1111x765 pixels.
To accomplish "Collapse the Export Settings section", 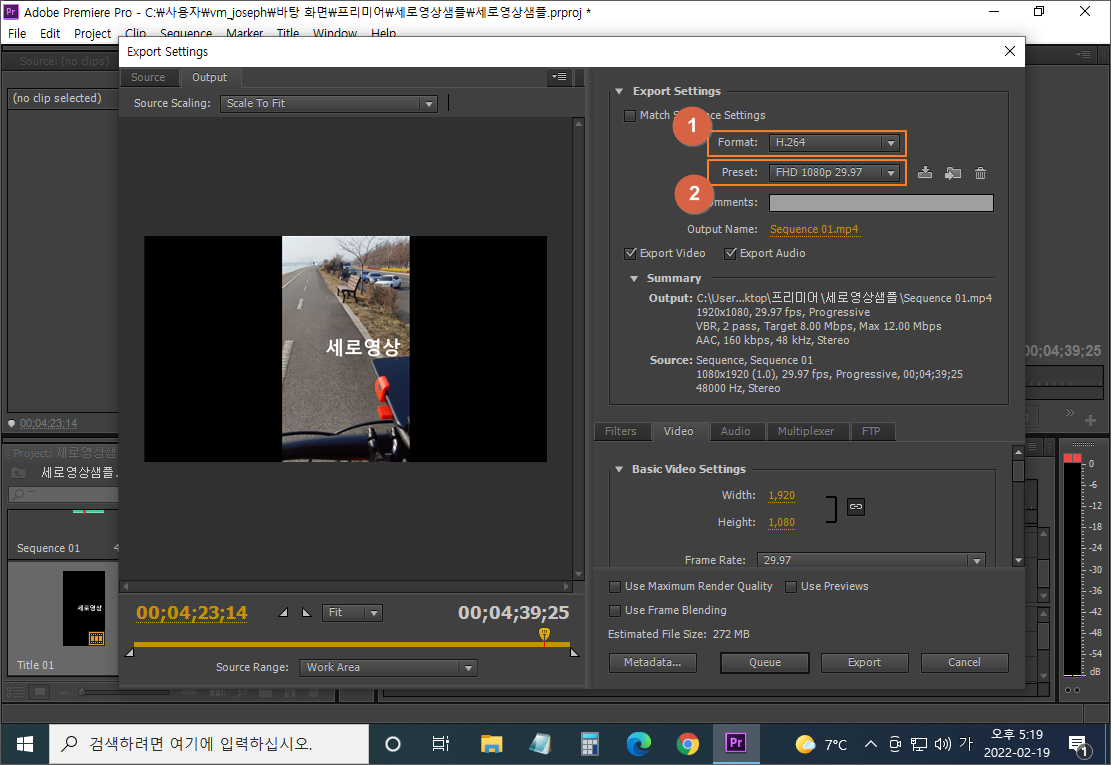I will click(619, 91).
